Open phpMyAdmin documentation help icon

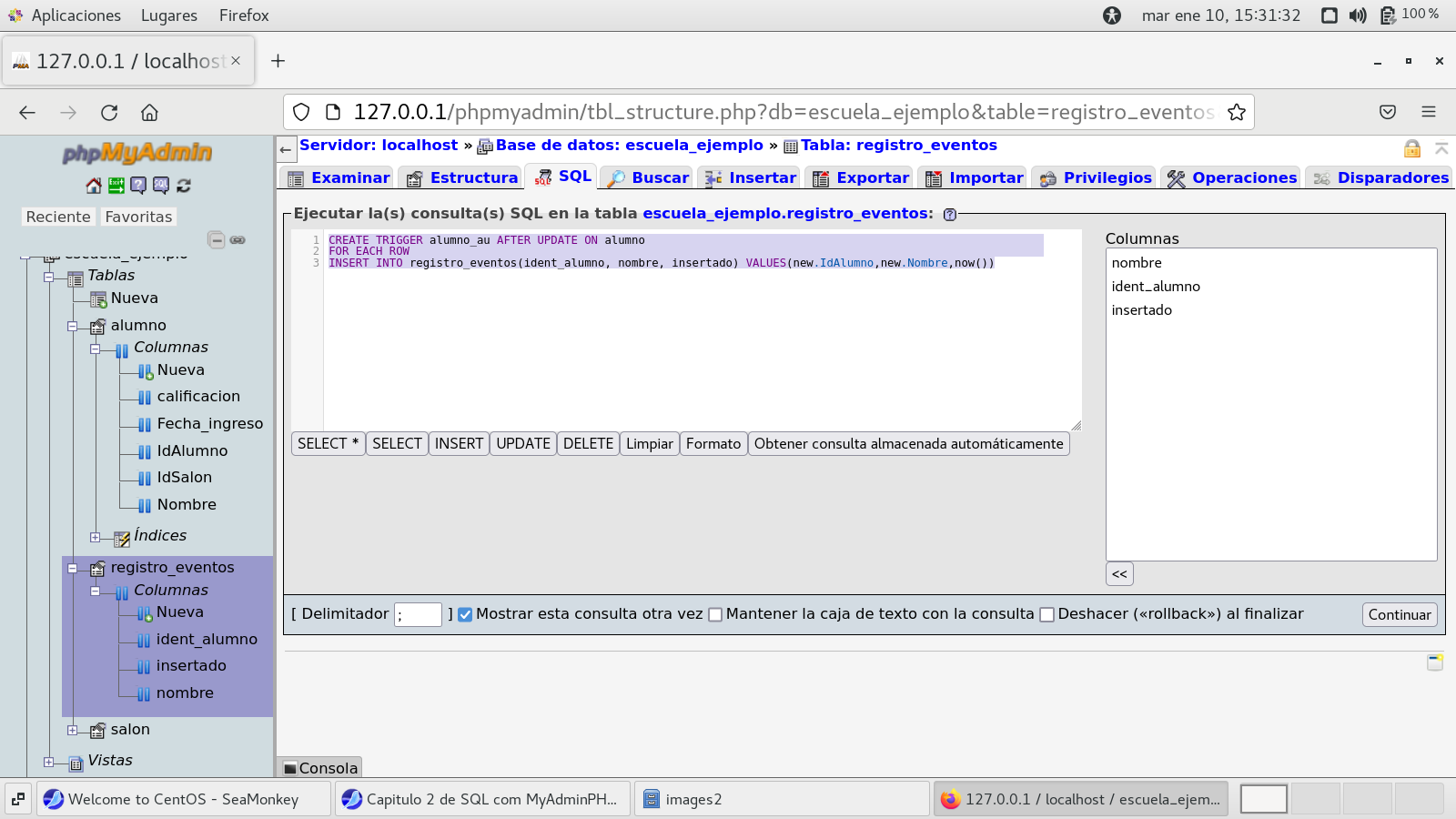tap(138, 186)
